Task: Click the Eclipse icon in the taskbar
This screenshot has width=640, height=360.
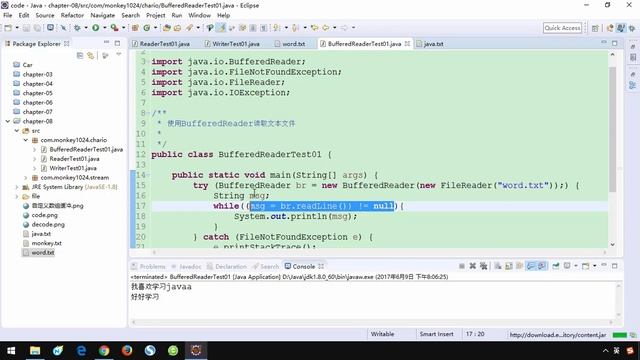Action: pyautogui.click(x=196, y=350)
